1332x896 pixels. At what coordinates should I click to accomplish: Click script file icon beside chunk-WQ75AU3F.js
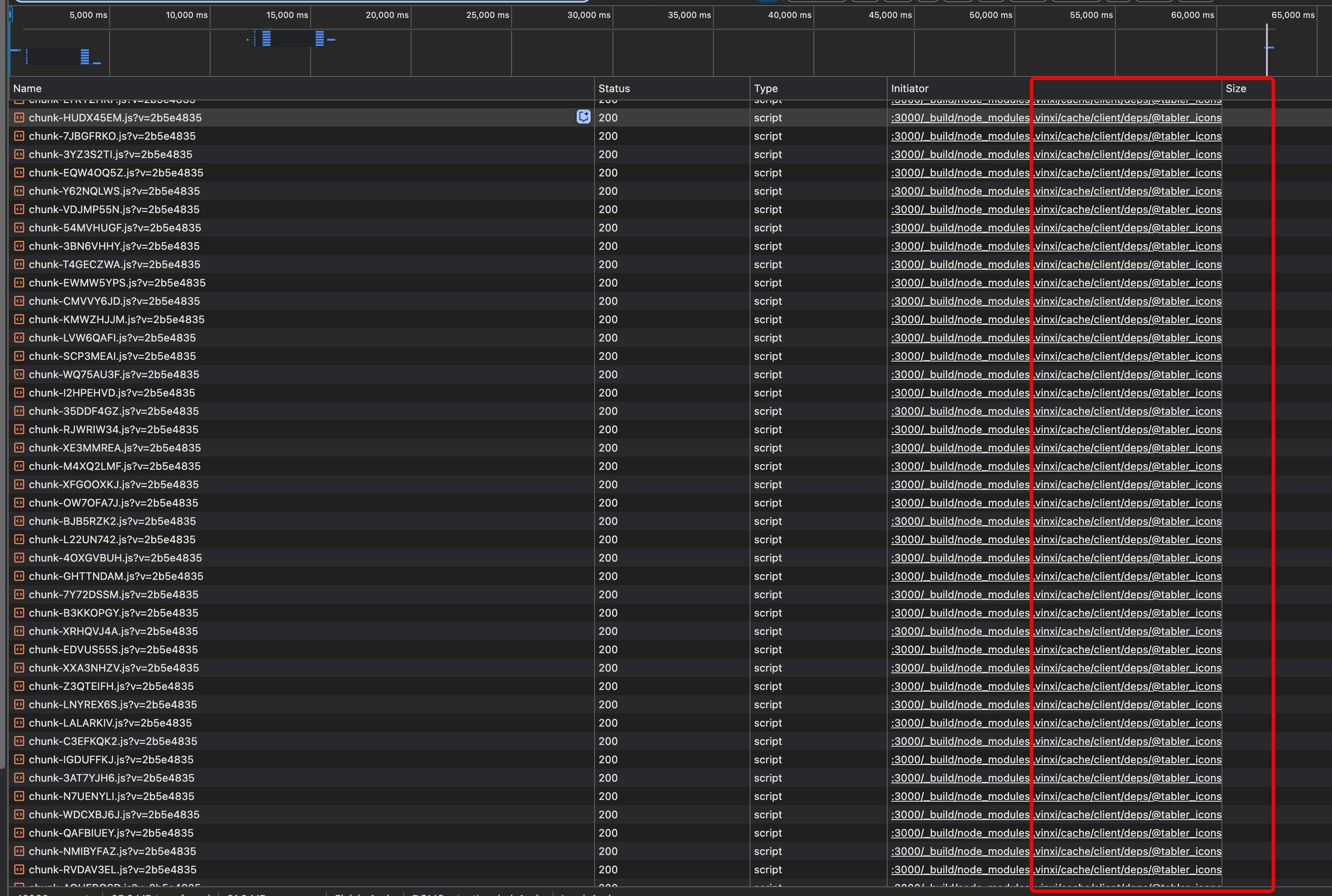[19, 374]
